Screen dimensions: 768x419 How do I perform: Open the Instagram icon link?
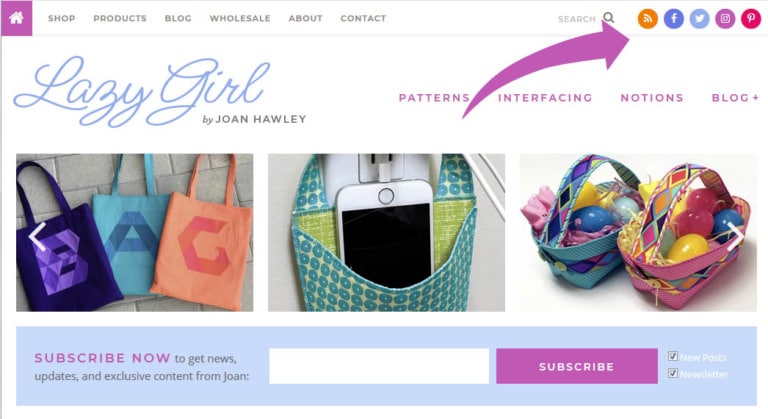(x=725, y=19)
